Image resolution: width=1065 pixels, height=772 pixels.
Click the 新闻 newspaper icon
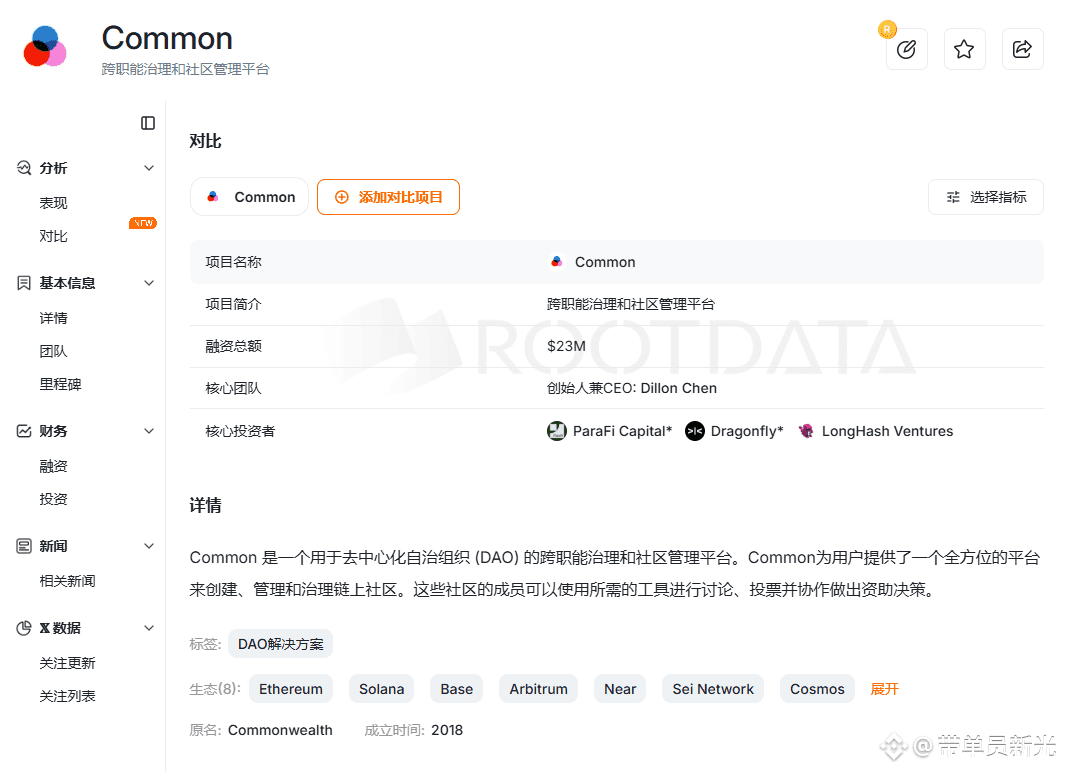tap(24, 546)
